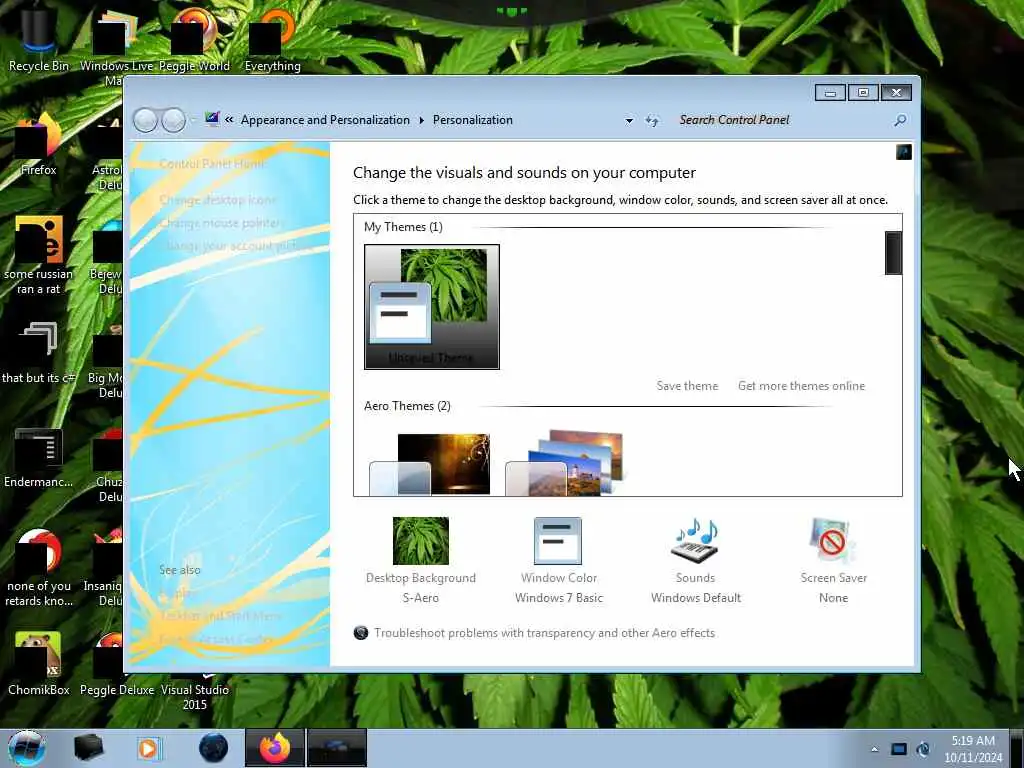Maximize the Personalization window
Image resolution: width=1024 pixels, height=768 pixels.
coord(863,93)
